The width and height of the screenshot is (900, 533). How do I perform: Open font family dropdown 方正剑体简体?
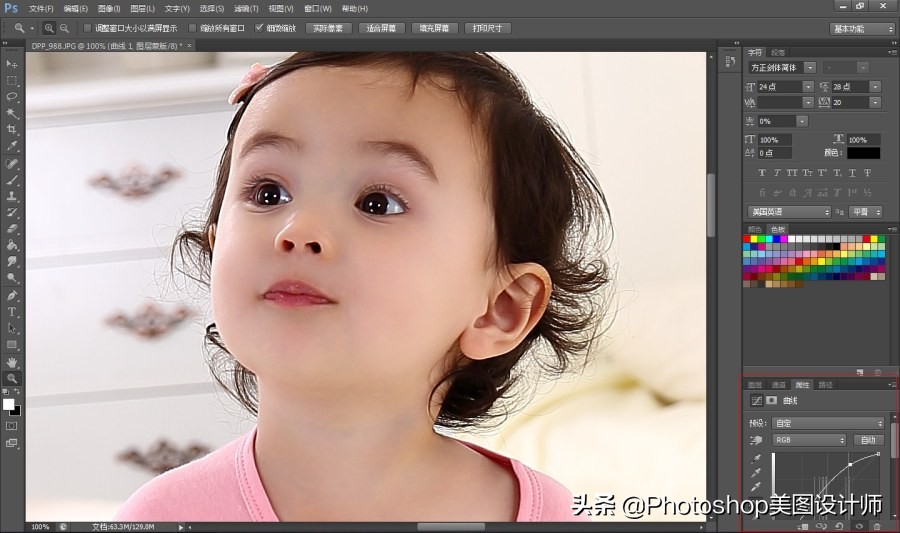pos(810,68)
